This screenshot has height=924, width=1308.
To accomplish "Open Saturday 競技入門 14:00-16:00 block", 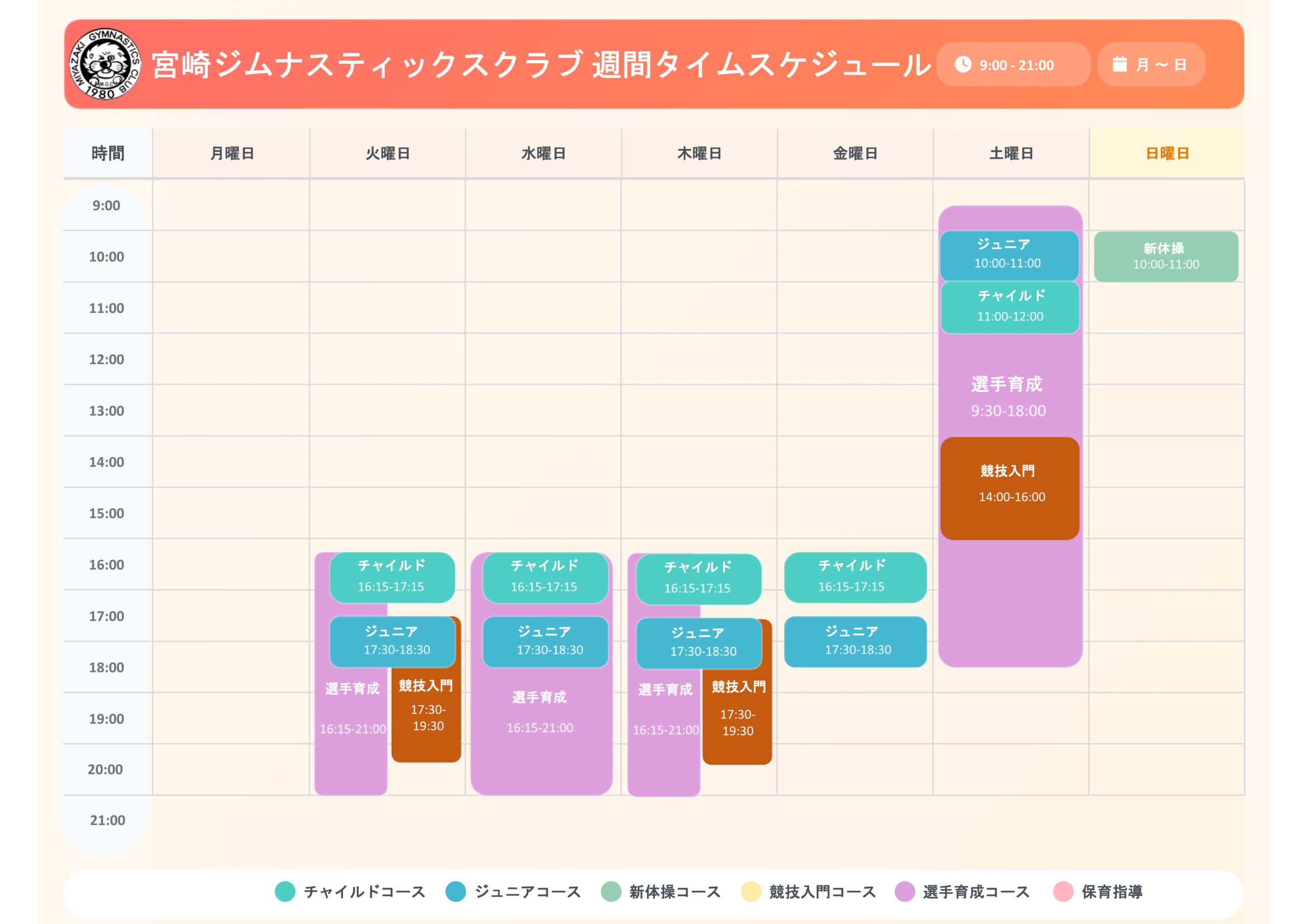I will tap(1010, 488).
